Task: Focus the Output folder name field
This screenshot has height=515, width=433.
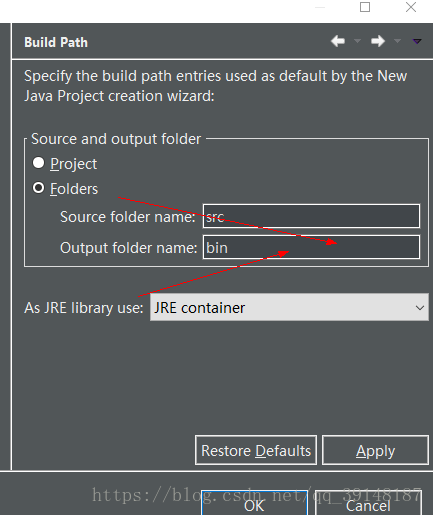Action: [x=311, y=247]
